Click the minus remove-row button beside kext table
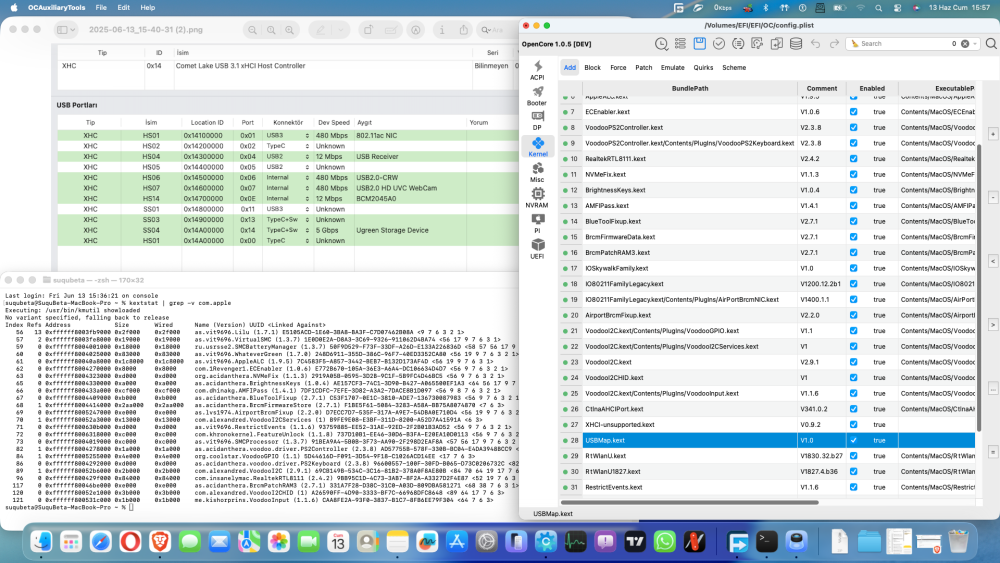This screenshot has width=1000, height=563. 993,198
